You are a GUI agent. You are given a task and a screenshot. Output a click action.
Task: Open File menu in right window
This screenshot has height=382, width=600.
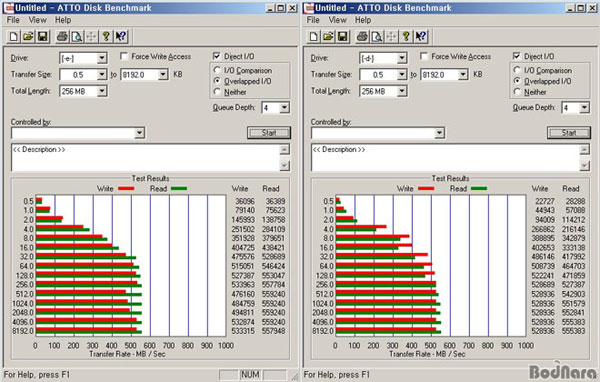[313, 20]
